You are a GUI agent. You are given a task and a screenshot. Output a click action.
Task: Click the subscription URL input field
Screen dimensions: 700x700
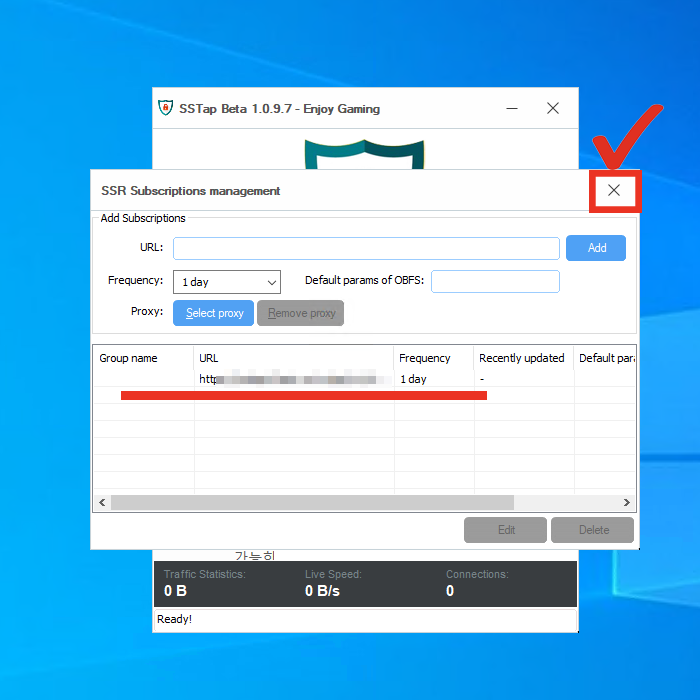(x=366, y=248)
